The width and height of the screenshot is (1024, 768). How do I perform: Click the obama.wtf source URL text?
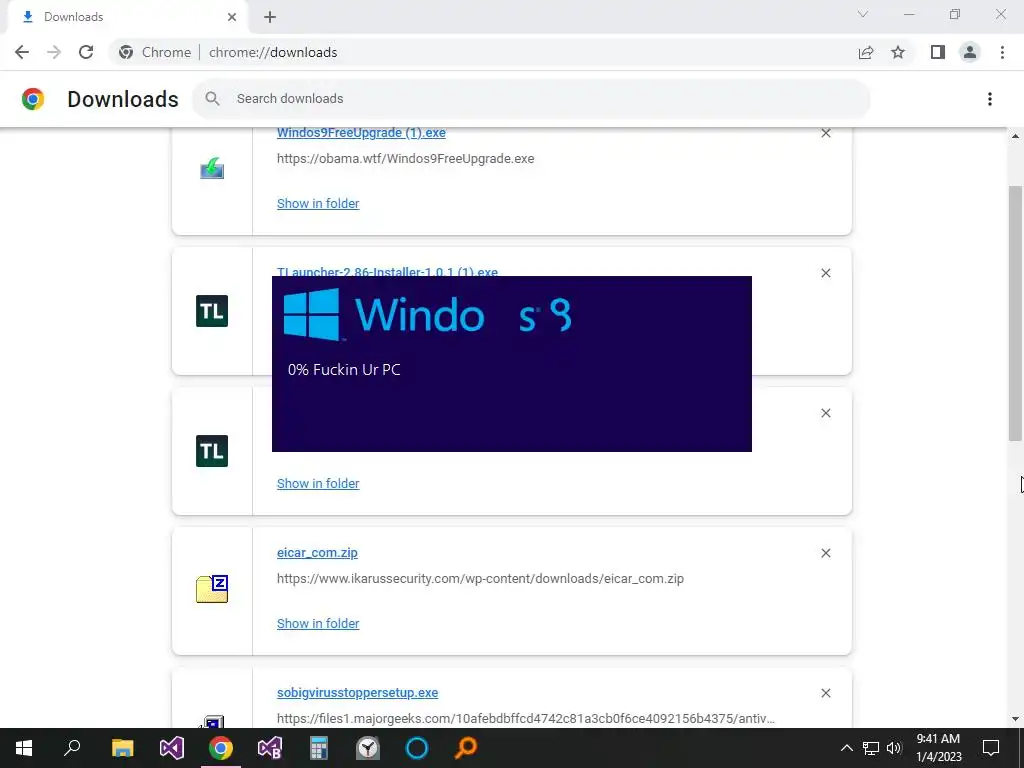pyautogui.click(x=406, y=159)
